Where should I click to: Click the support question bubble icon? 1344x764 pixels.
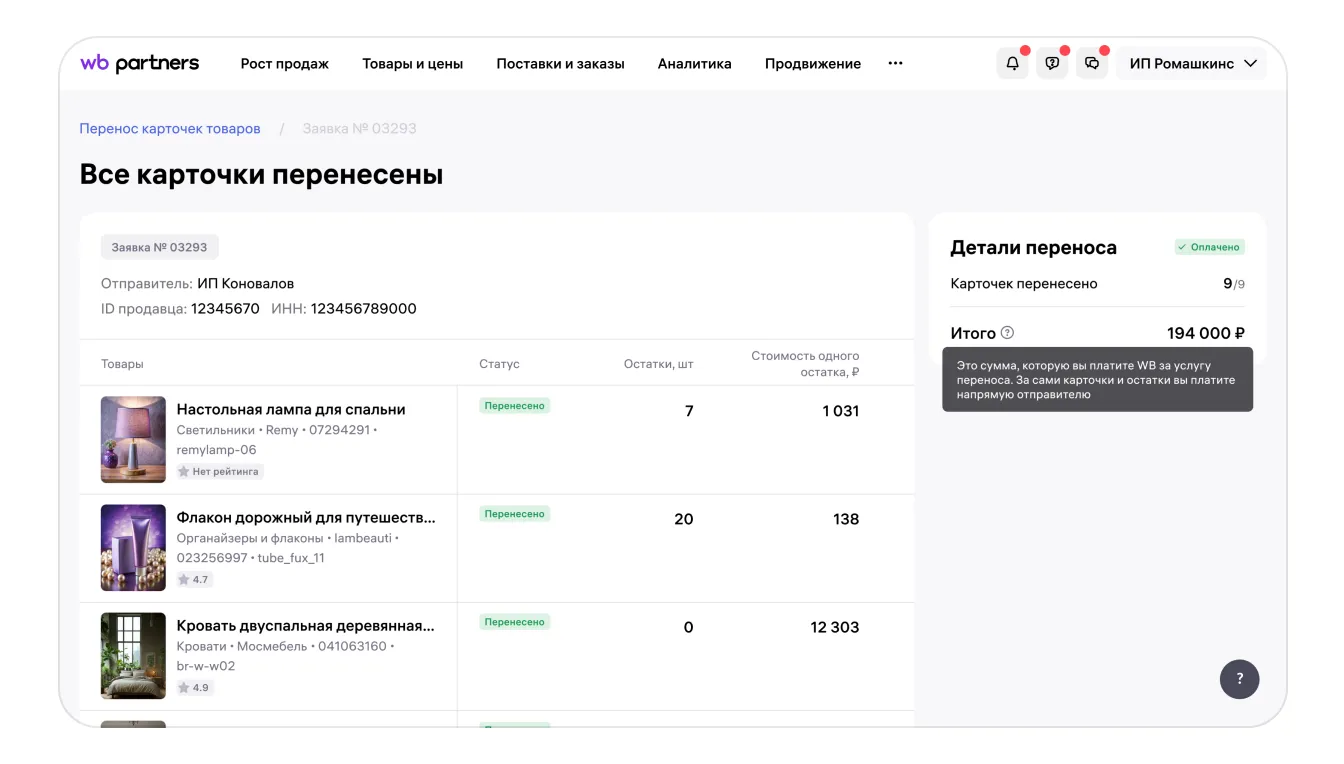pos(1052,63)
